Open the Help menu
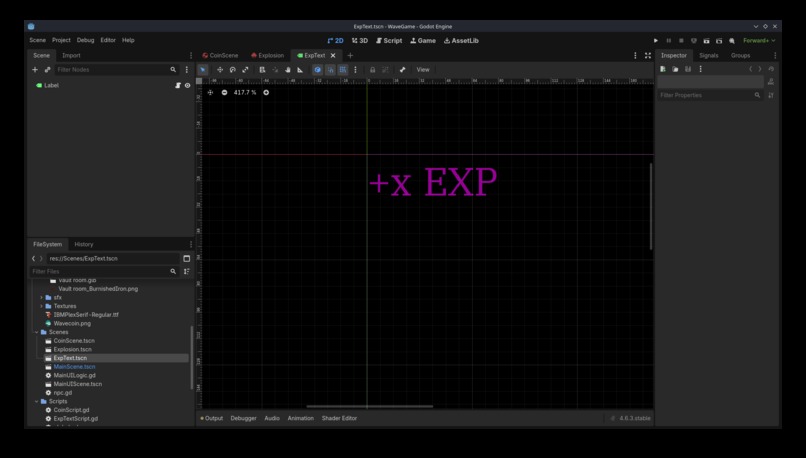The height and width of the screenshot is (458, 806). click(128, 40)
